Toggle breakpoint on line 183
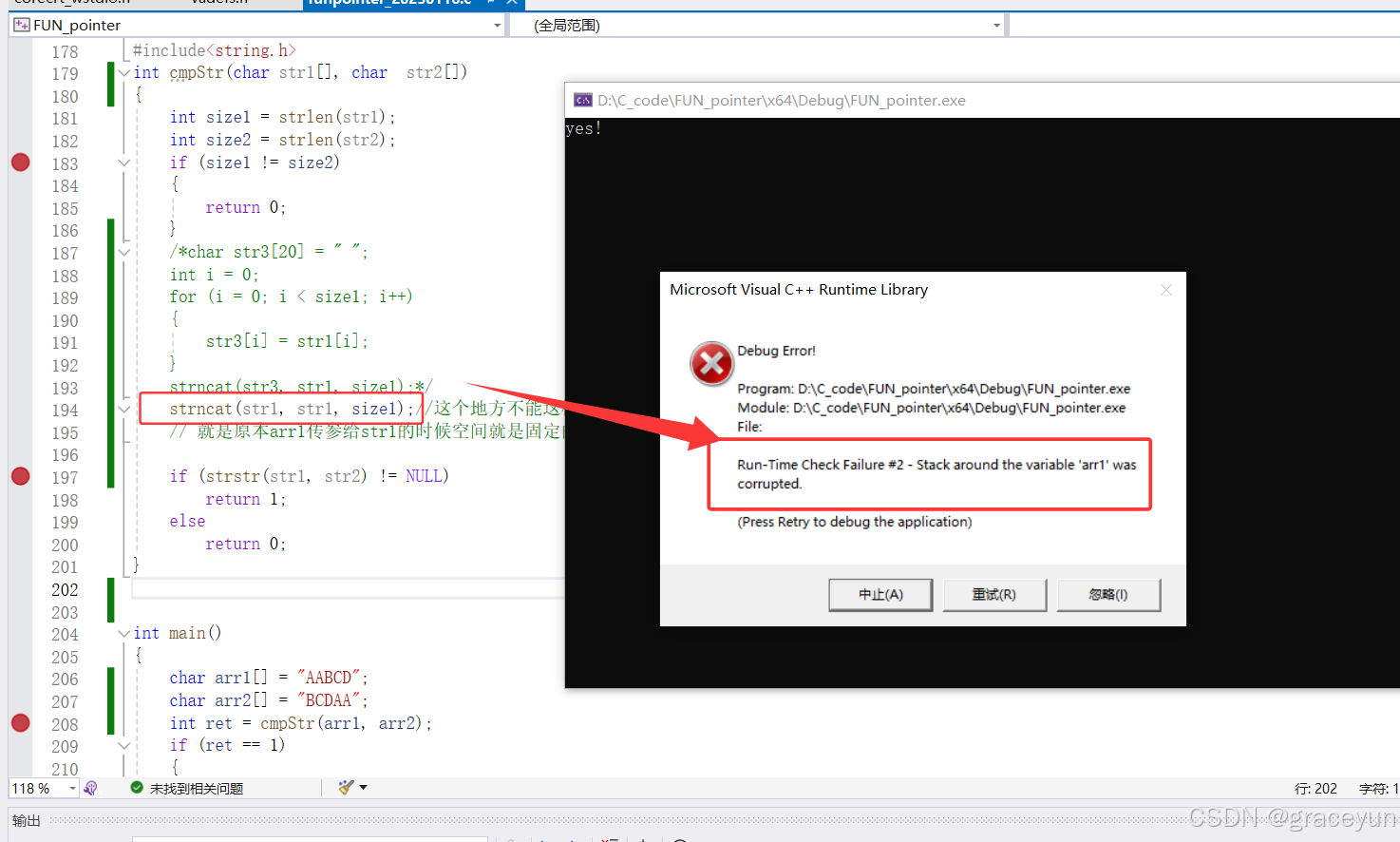The width and height of the screenshot is (1400, 842). coord(20,163)
